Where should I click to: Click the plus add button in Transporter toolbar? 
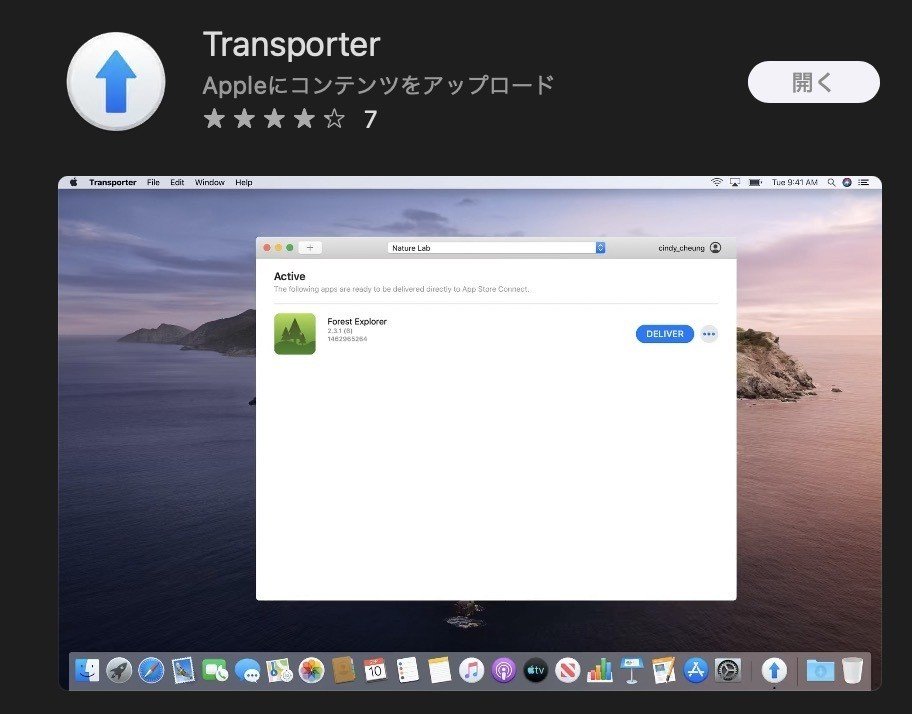pos(310,248)
